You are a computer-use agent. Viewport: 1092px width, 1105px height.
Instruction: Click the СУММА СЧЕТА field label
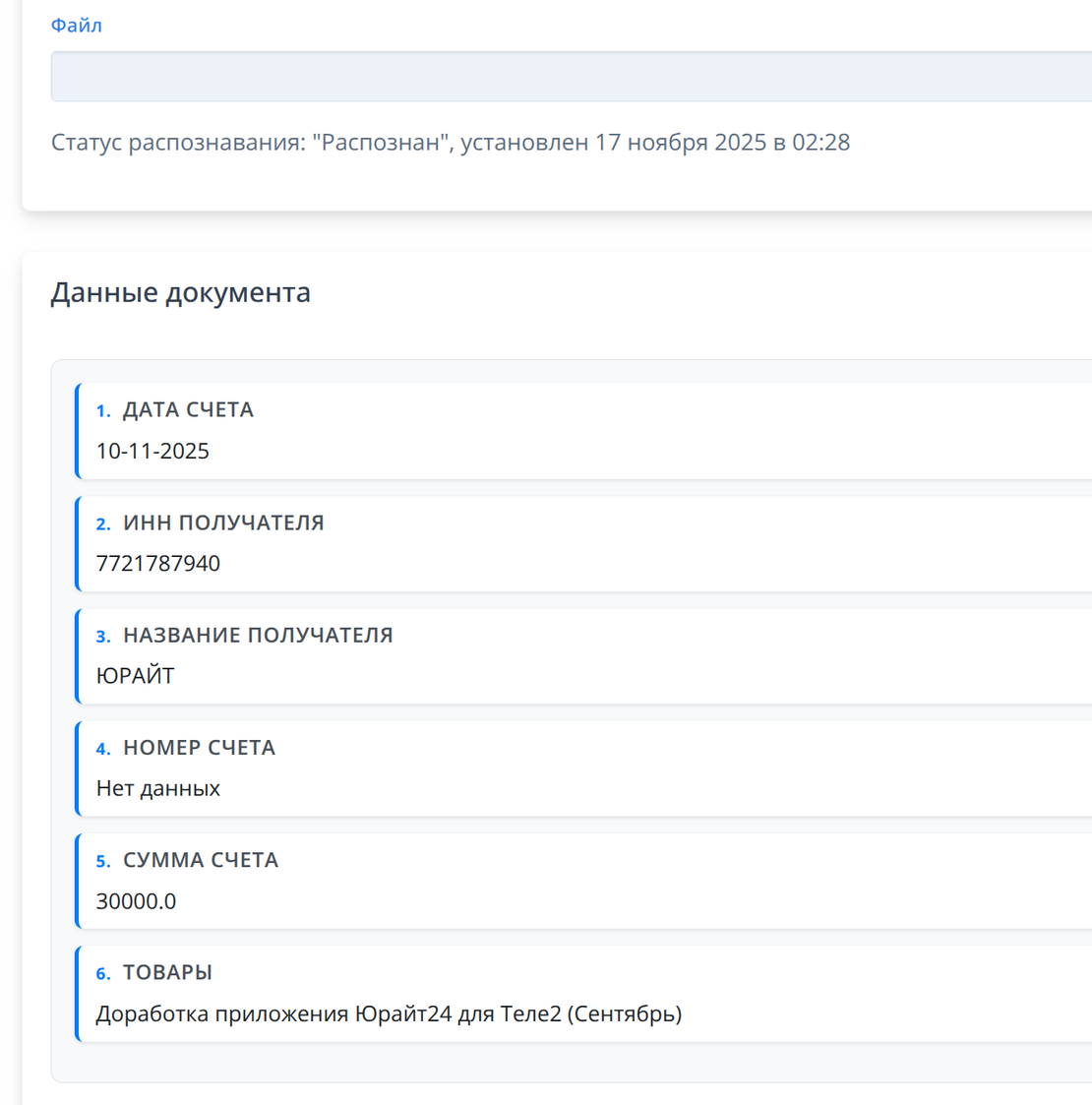coord(201,860)
